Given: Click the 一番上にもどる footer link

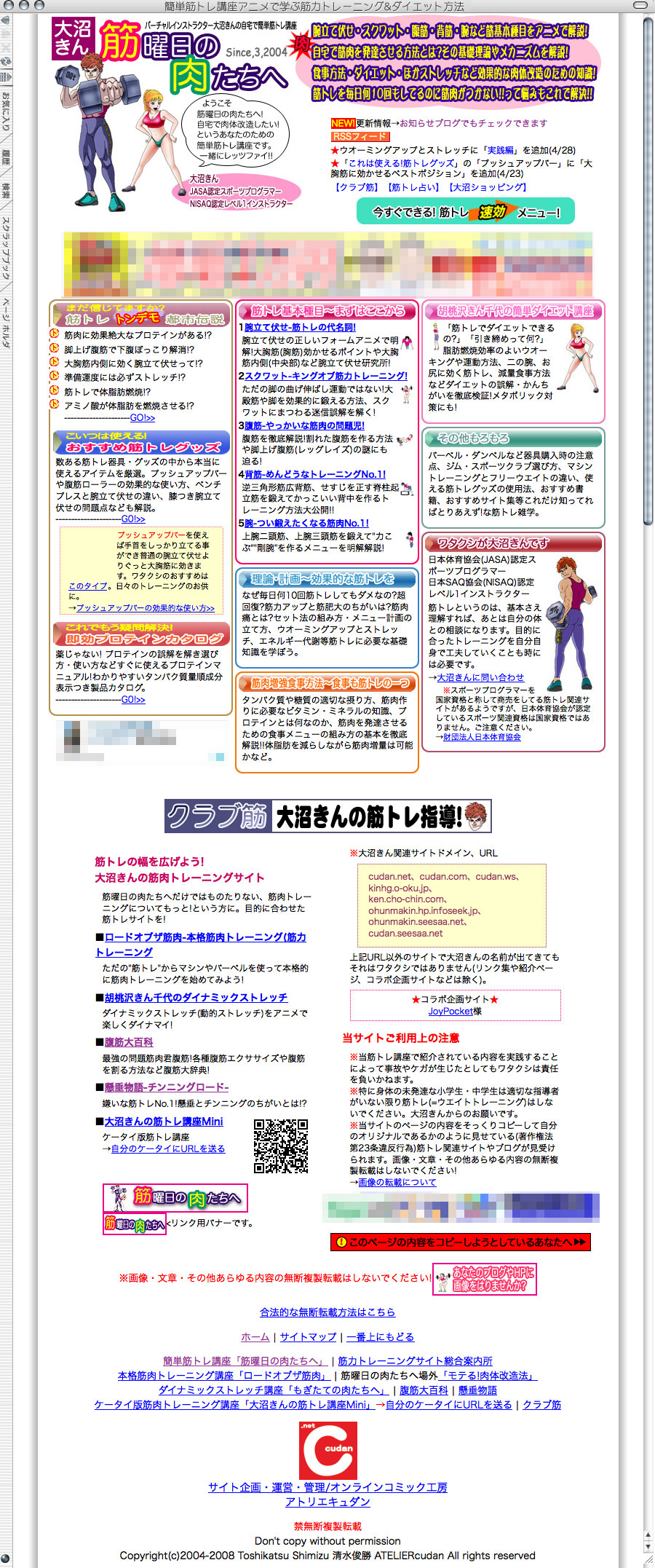Looking at the screenshot, I should [381, 1336].
